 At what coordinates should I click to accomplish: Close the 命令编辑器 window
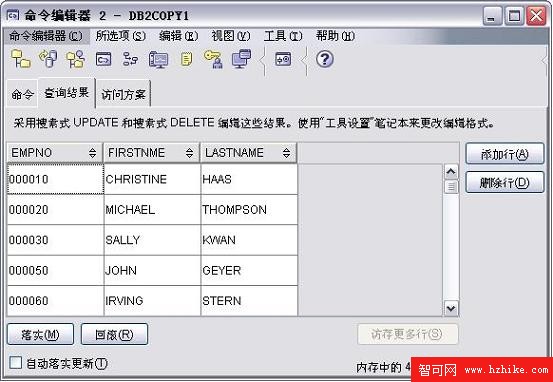[536, 16]
